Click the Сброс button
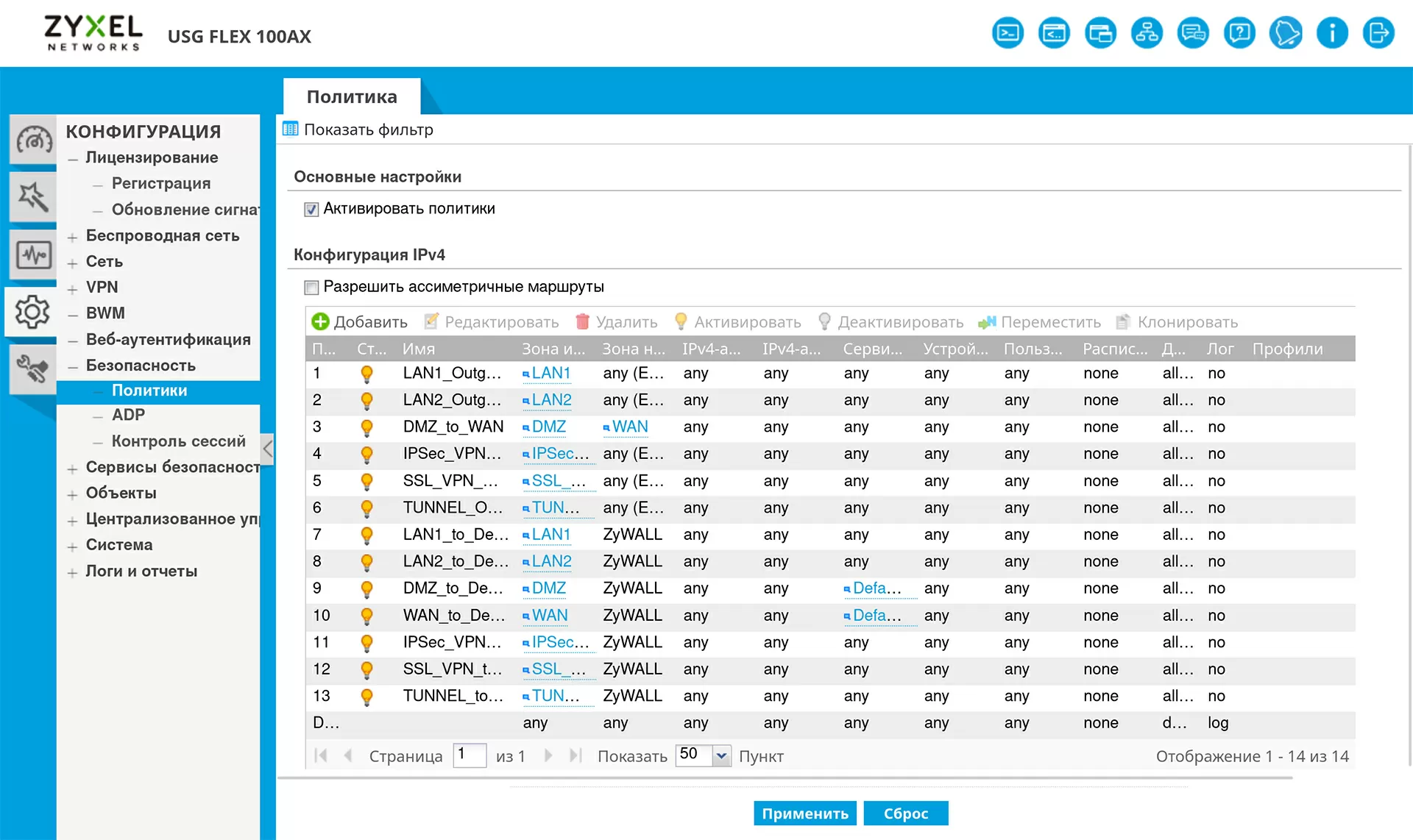This screenshot has height=840, width=1413. pyautogui.click(x=906, y=814)
